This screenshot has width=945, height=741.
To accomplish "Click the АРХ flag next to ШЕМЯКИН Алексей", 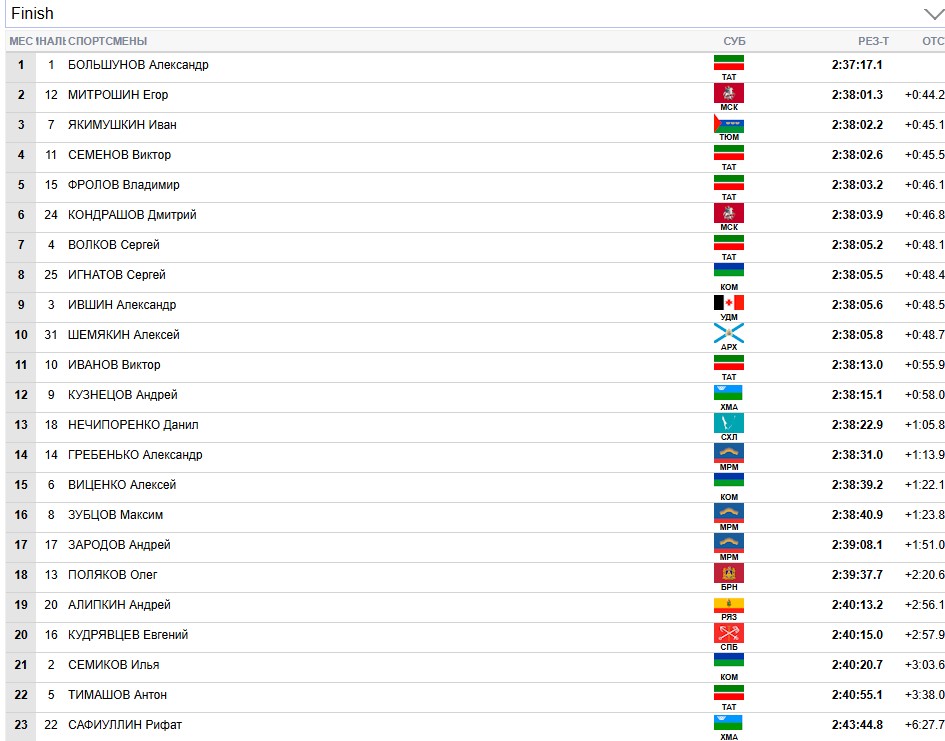I will (728, 333).
